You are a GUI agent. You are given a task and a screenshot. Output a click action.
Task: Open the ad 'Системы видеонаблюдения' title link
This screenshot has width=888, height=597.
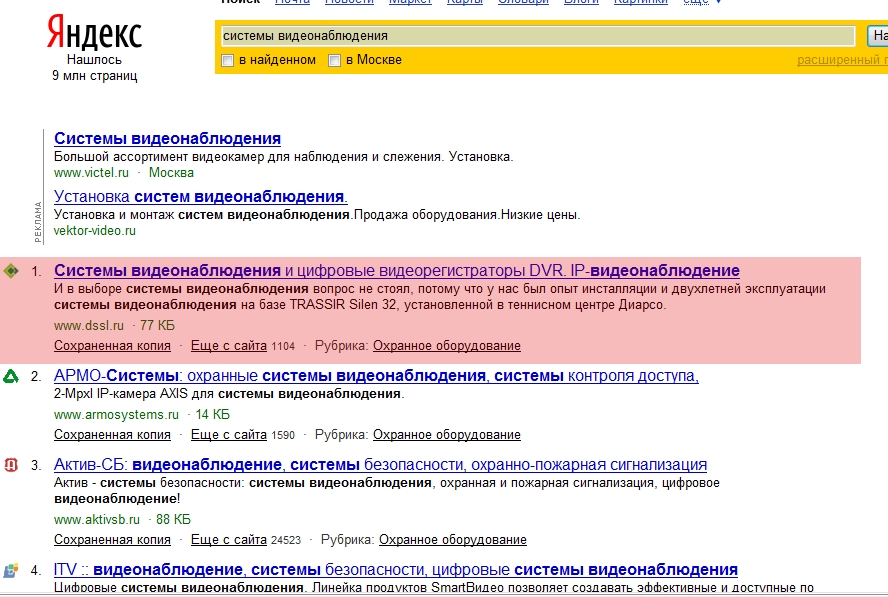point(168,139)
